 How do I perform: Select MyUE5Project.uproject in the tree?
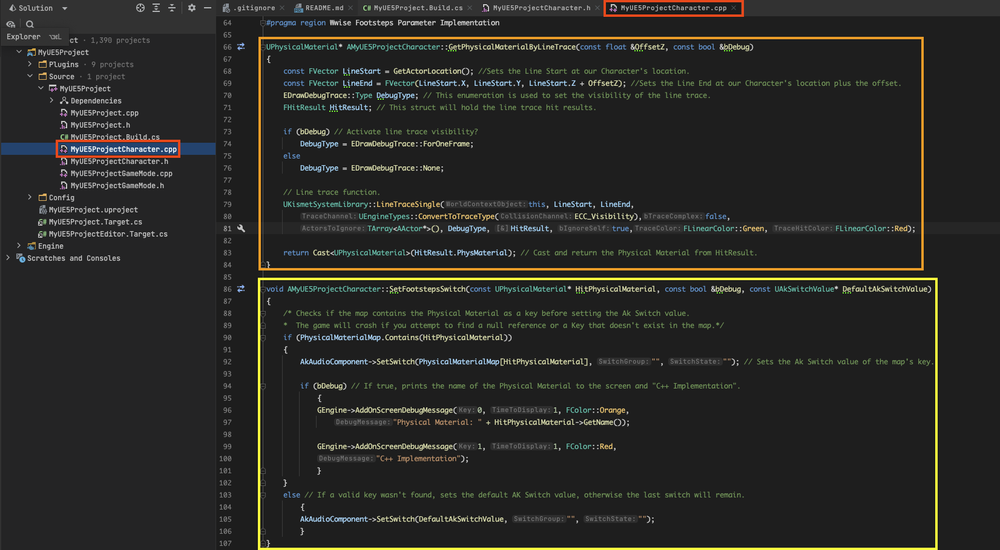(93, 210)
